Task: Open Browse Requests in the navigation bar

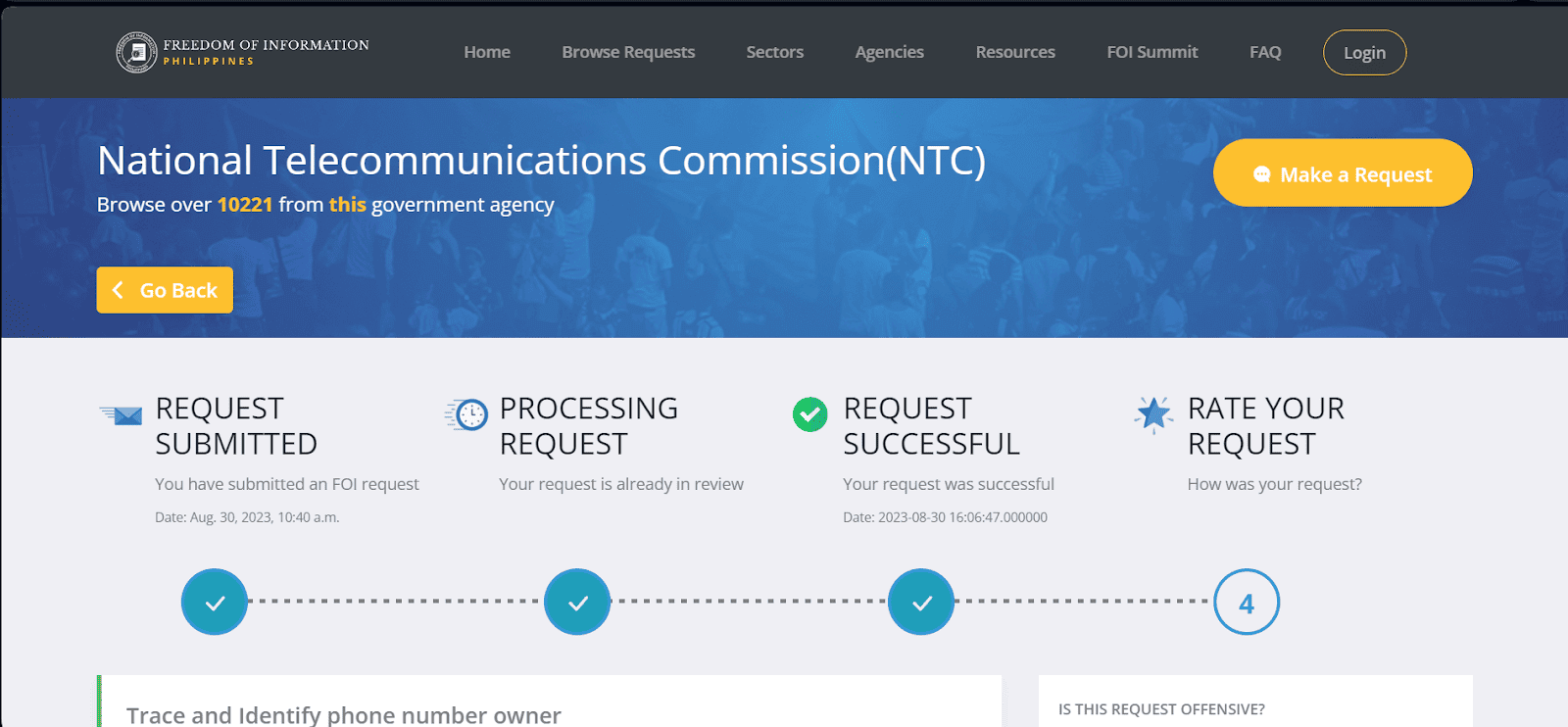Action: coord(628,52)
